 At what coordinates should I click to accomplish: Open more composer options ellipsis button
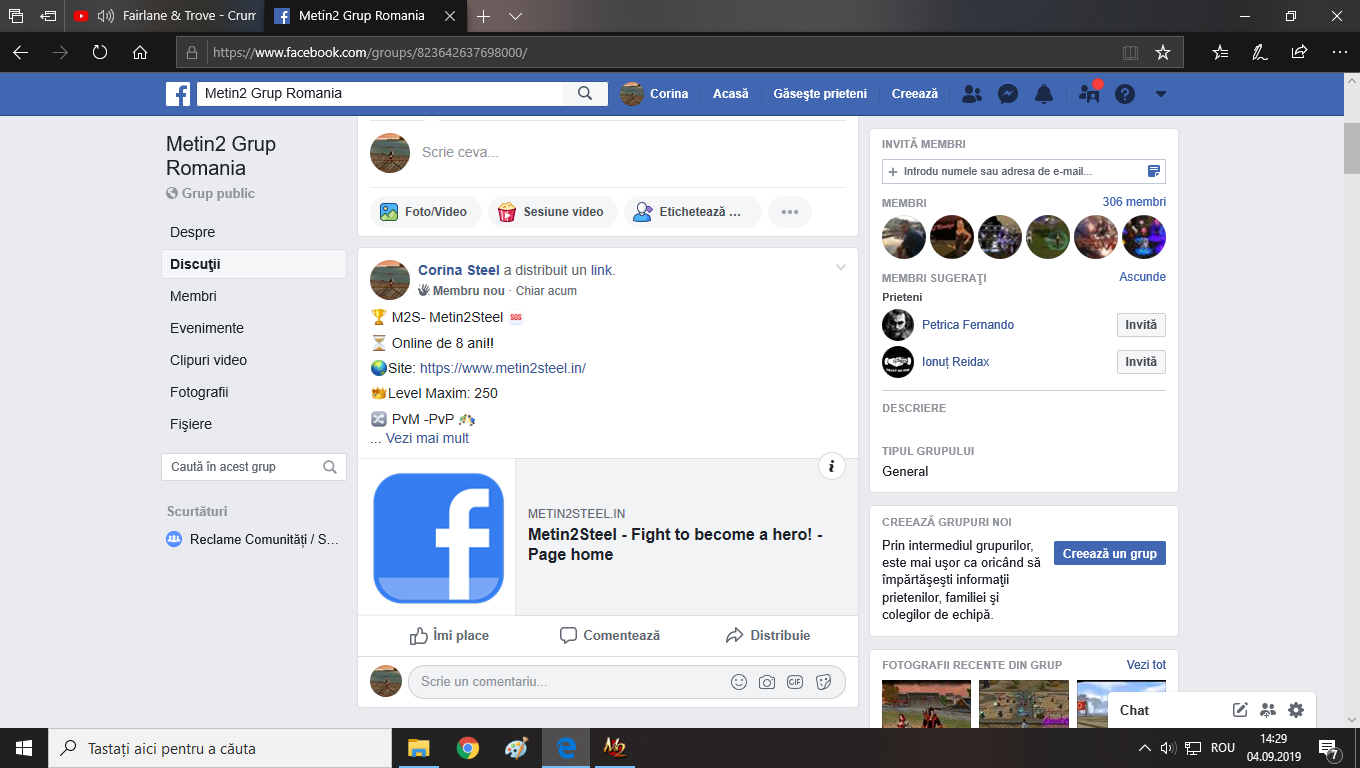(790, 212)
